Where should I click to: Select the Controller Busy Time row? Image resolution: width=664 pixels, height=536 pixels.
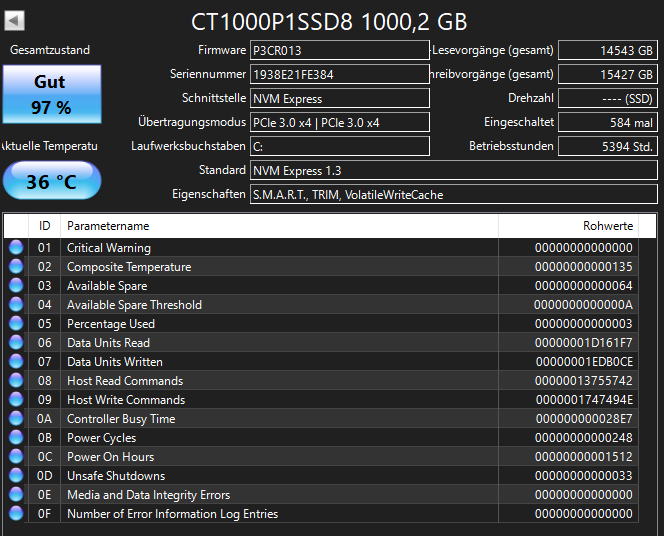321,419
